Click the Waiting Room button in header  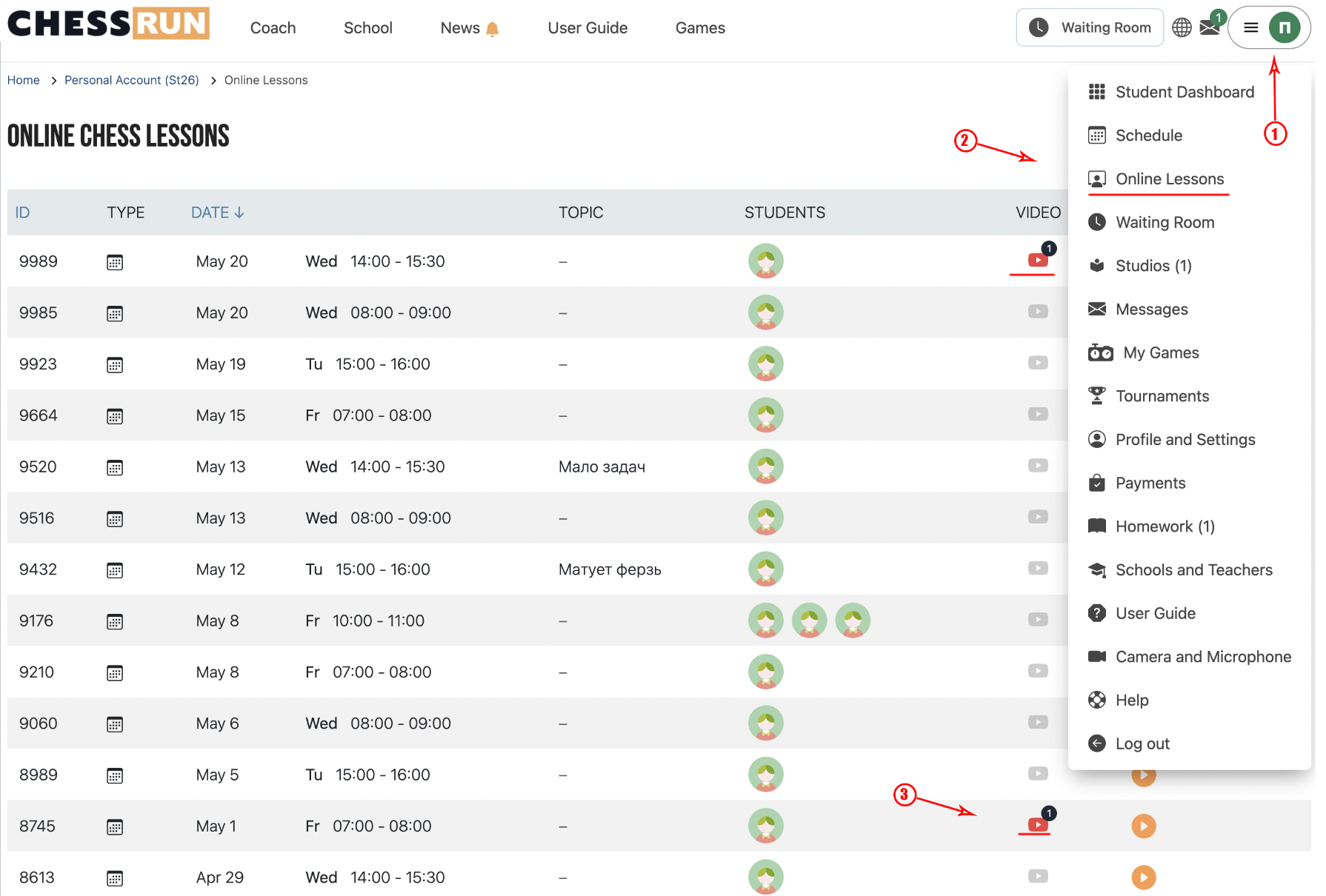[x=1090, y=27]
